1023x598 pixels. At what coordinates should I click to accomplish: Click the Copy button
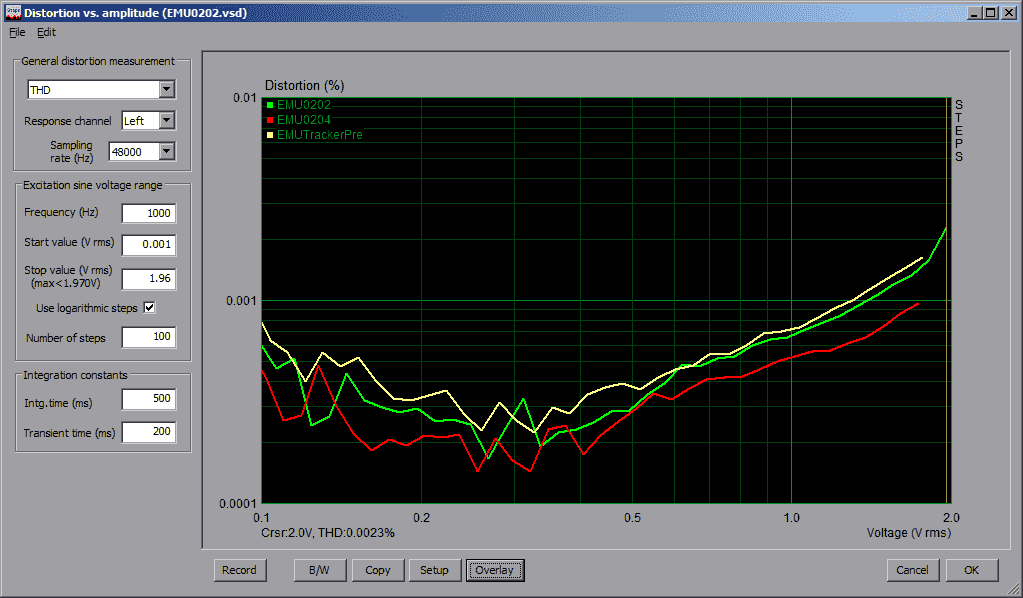coord(378,570)
